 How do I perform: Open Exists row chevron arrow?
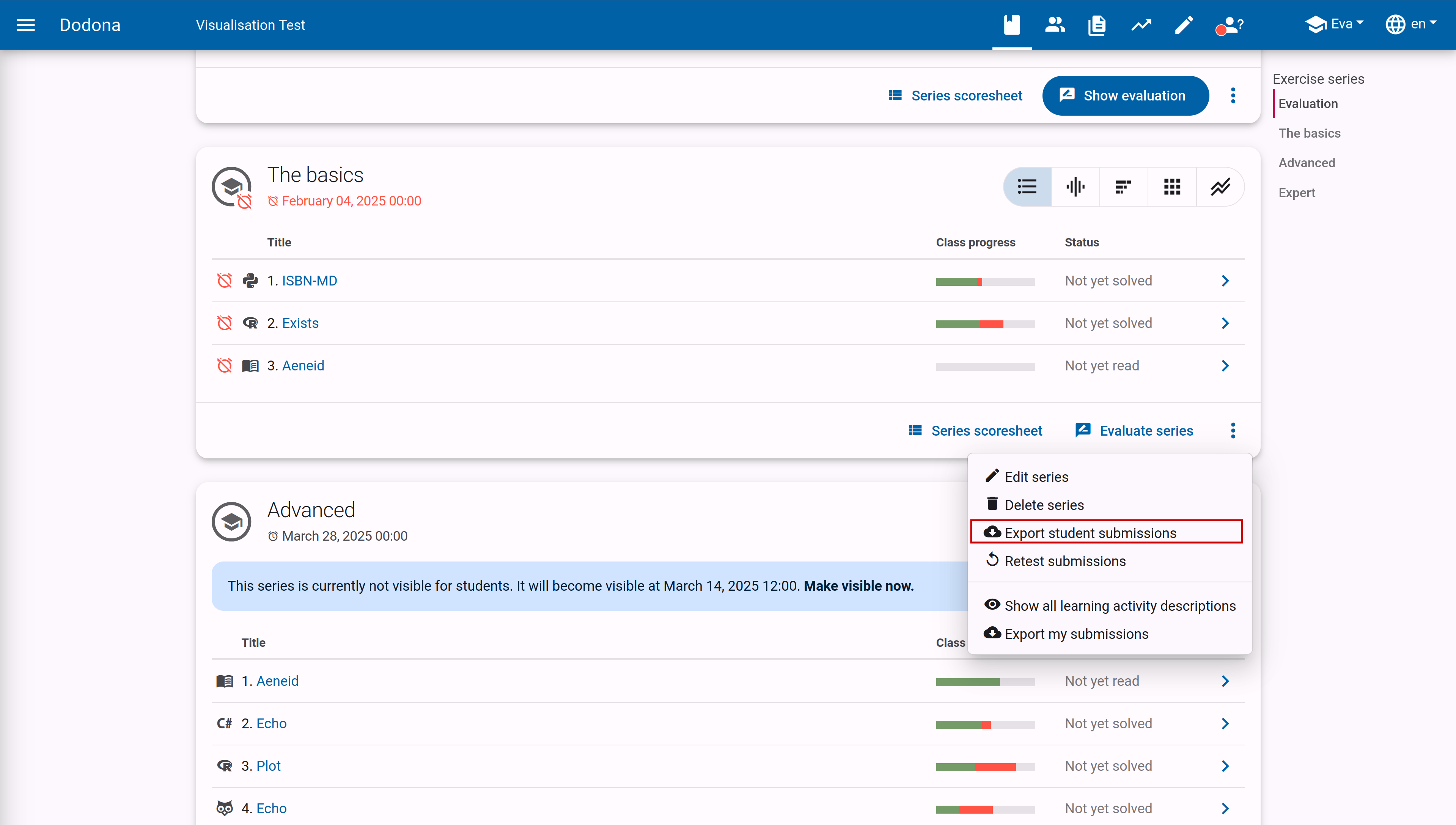point(1225,323)
